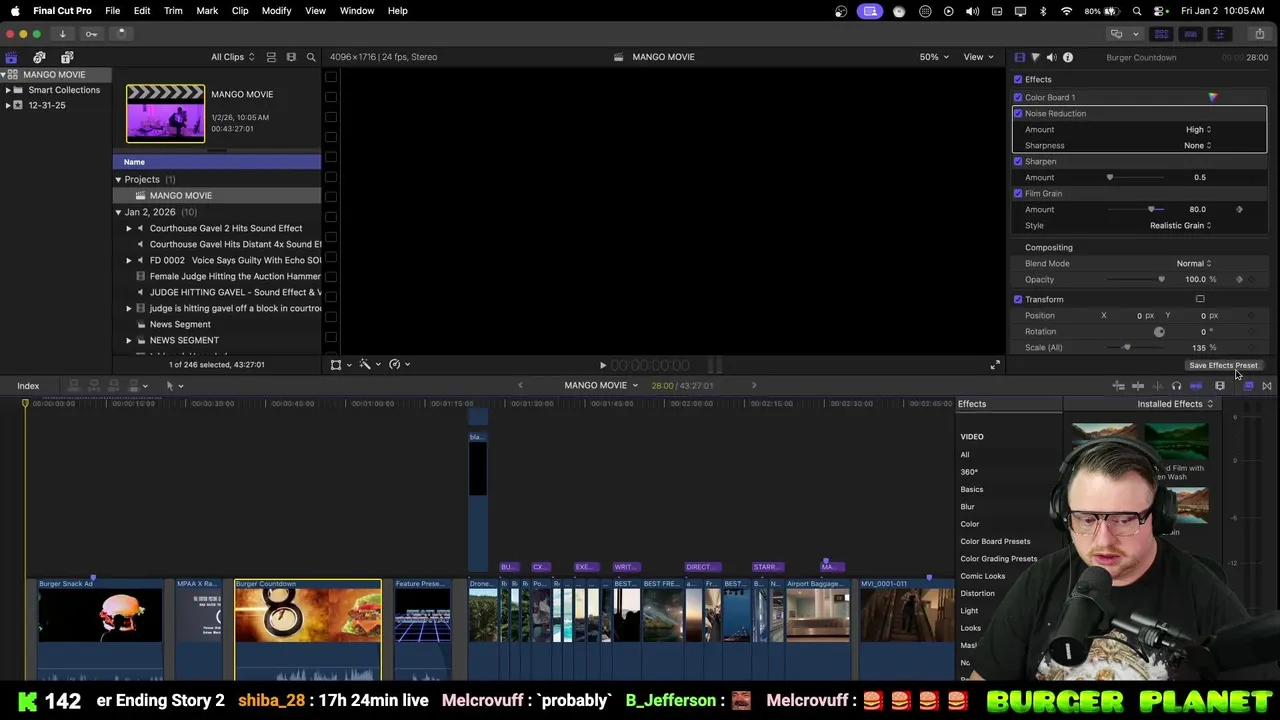1280x720 pixels.
Task: Select the Color Board Presets category
Action: click(995, 542)
